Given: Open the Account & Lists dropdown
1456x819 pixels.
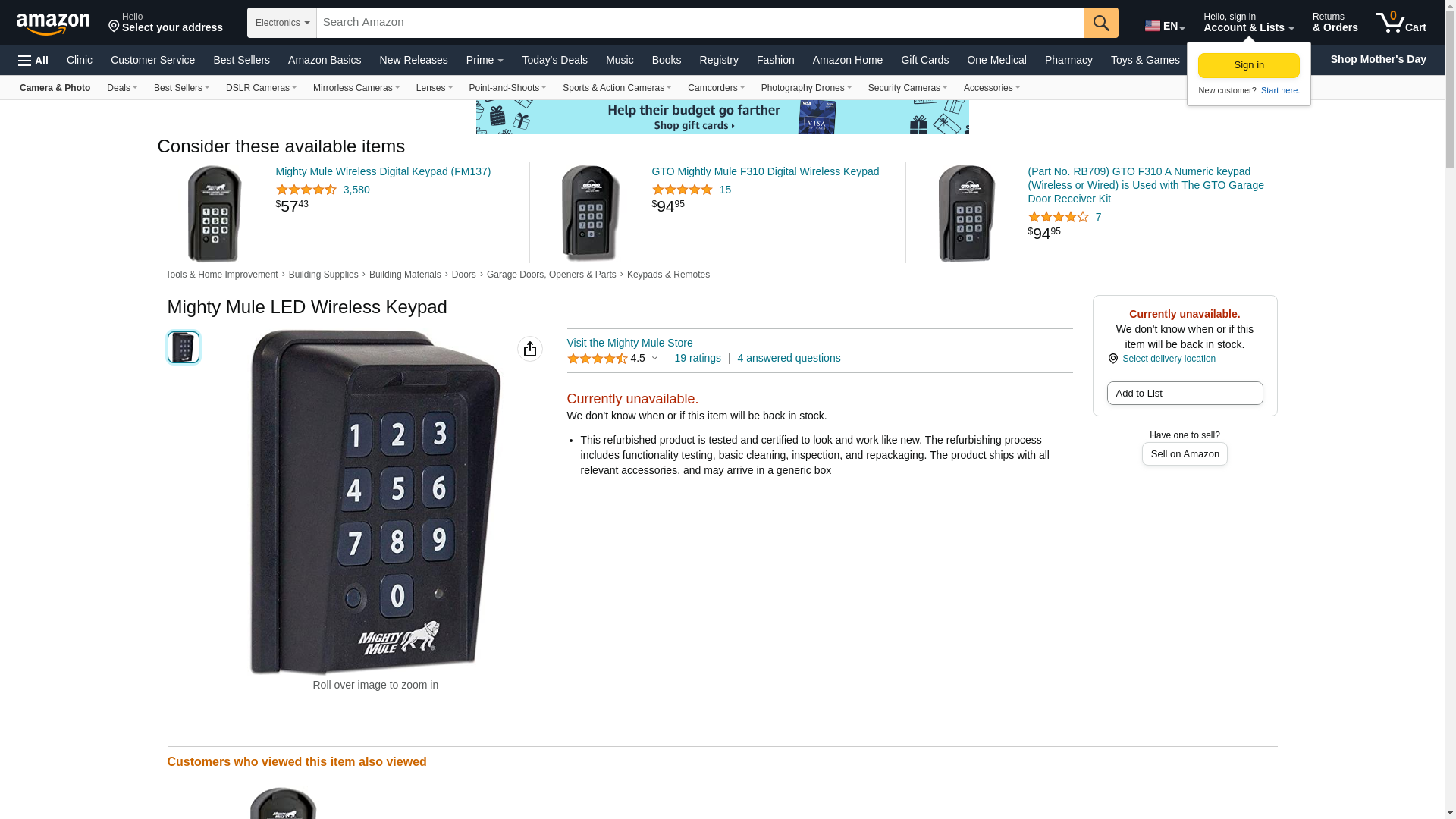Looking at the screenshot, I should coord(1248,23).
